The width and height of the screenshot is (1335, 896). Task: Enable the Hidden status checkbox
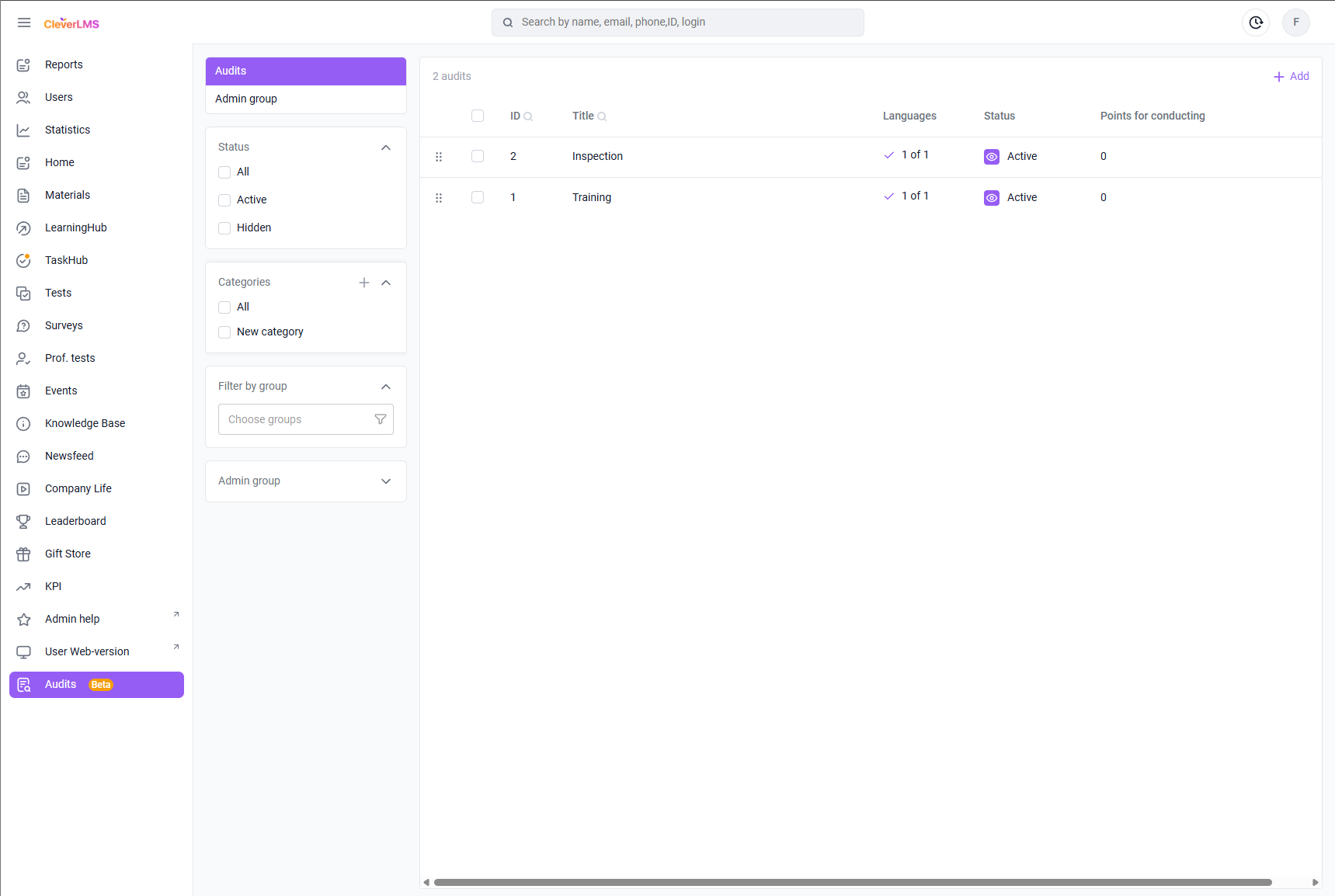(224, 228)
